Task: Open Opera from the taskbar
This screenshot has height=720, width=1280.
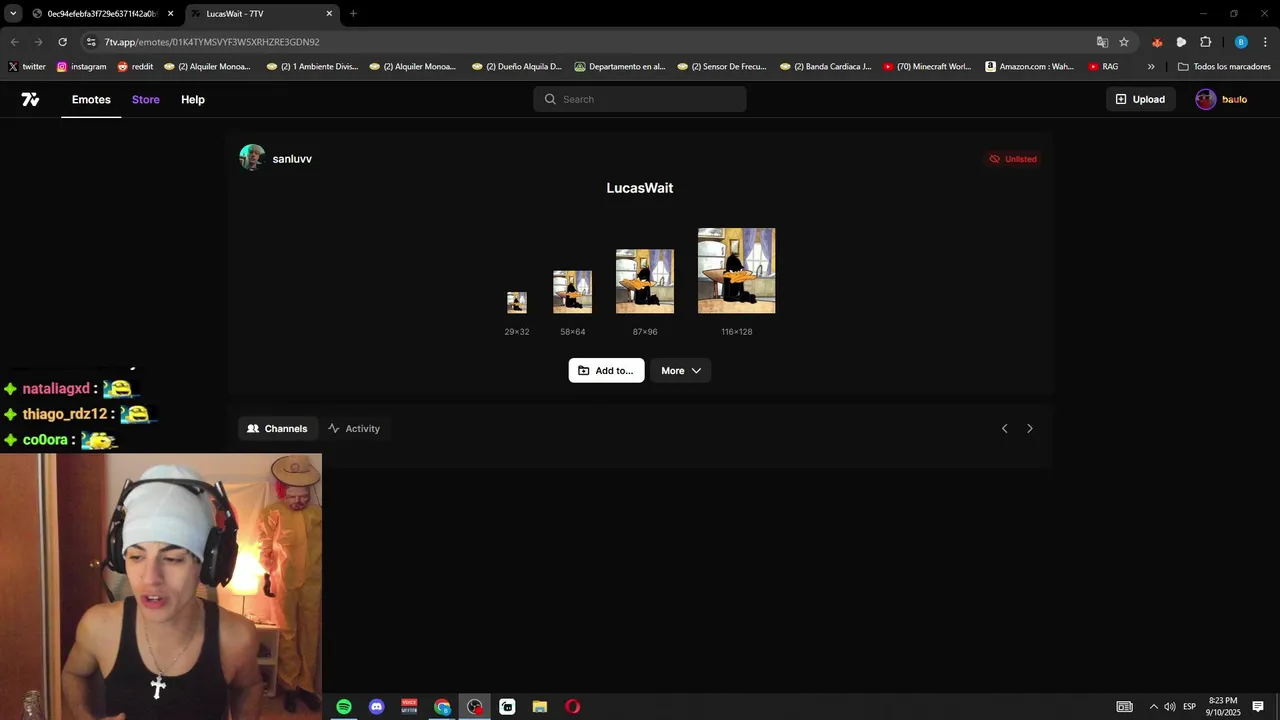Action: (x=572, y=707)
